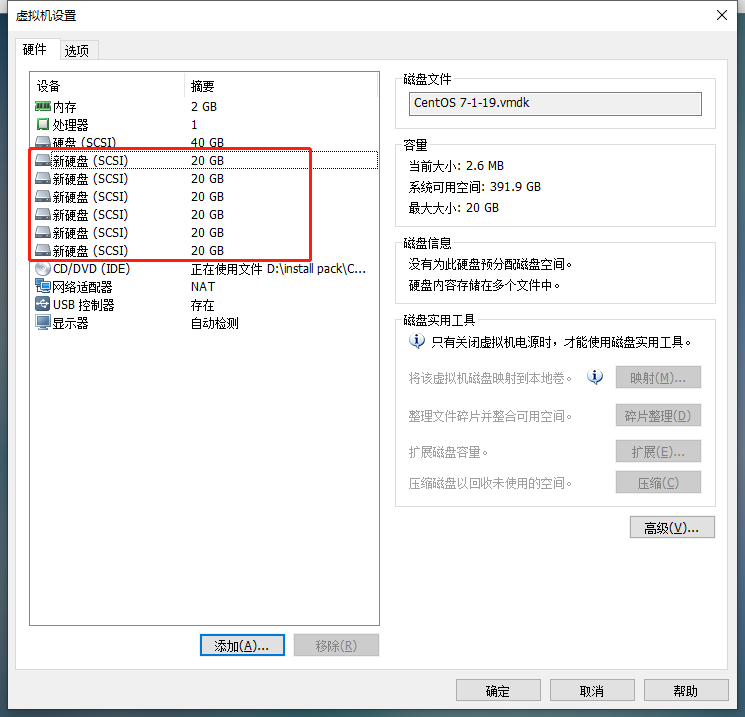Select the USB 控制器 device label

coord(84,305)
